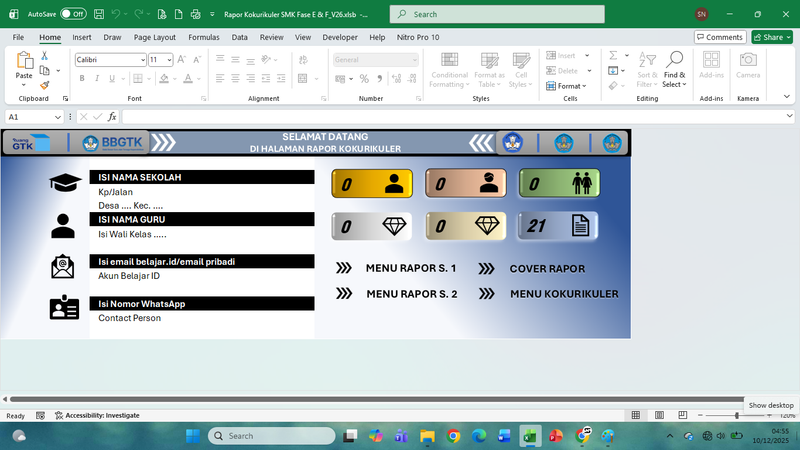Click Increase Font Size icon
Viewport: 800px width, 450px height.
tap(182, 60)
